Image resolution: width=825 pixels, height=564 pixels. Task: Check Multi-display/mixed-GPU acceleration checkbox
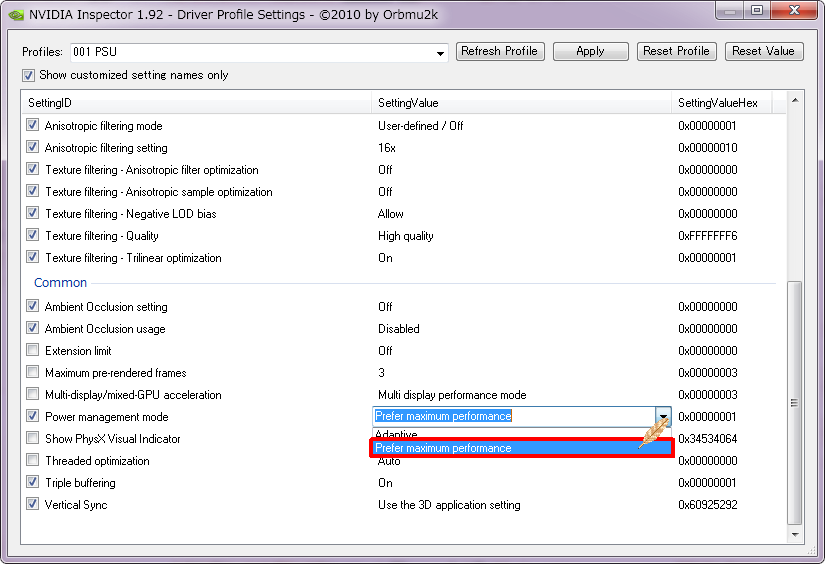tap(33, 394)
